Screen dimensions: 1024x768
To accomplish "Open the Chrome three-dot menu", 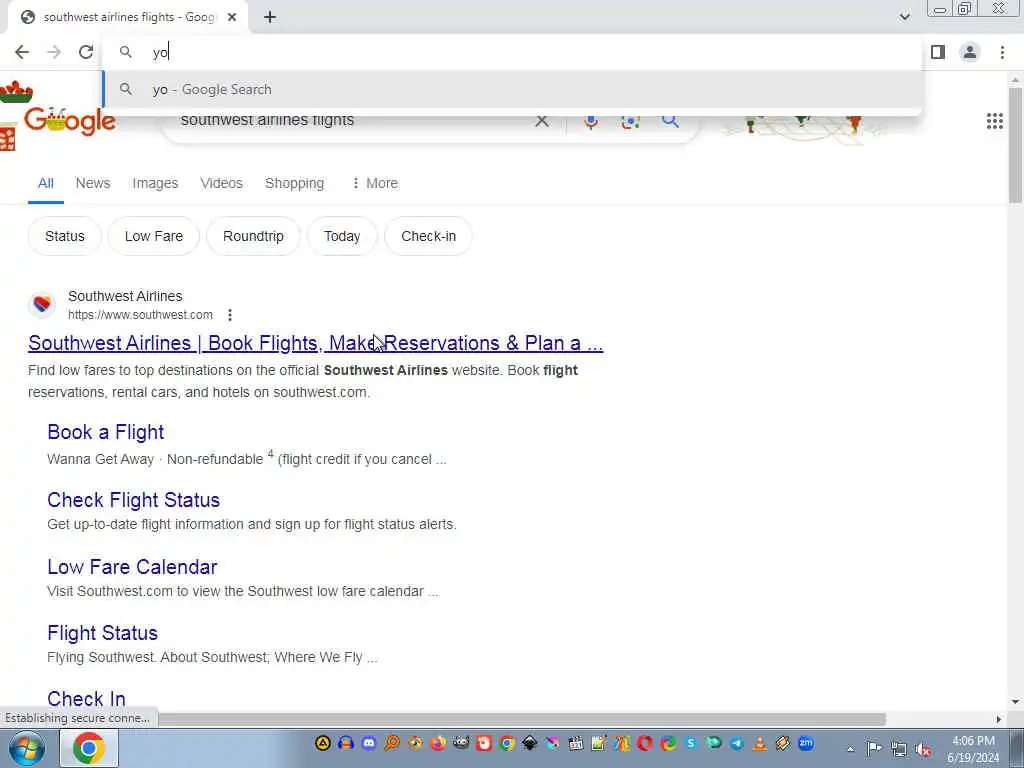I will [x=1002, y=52].
